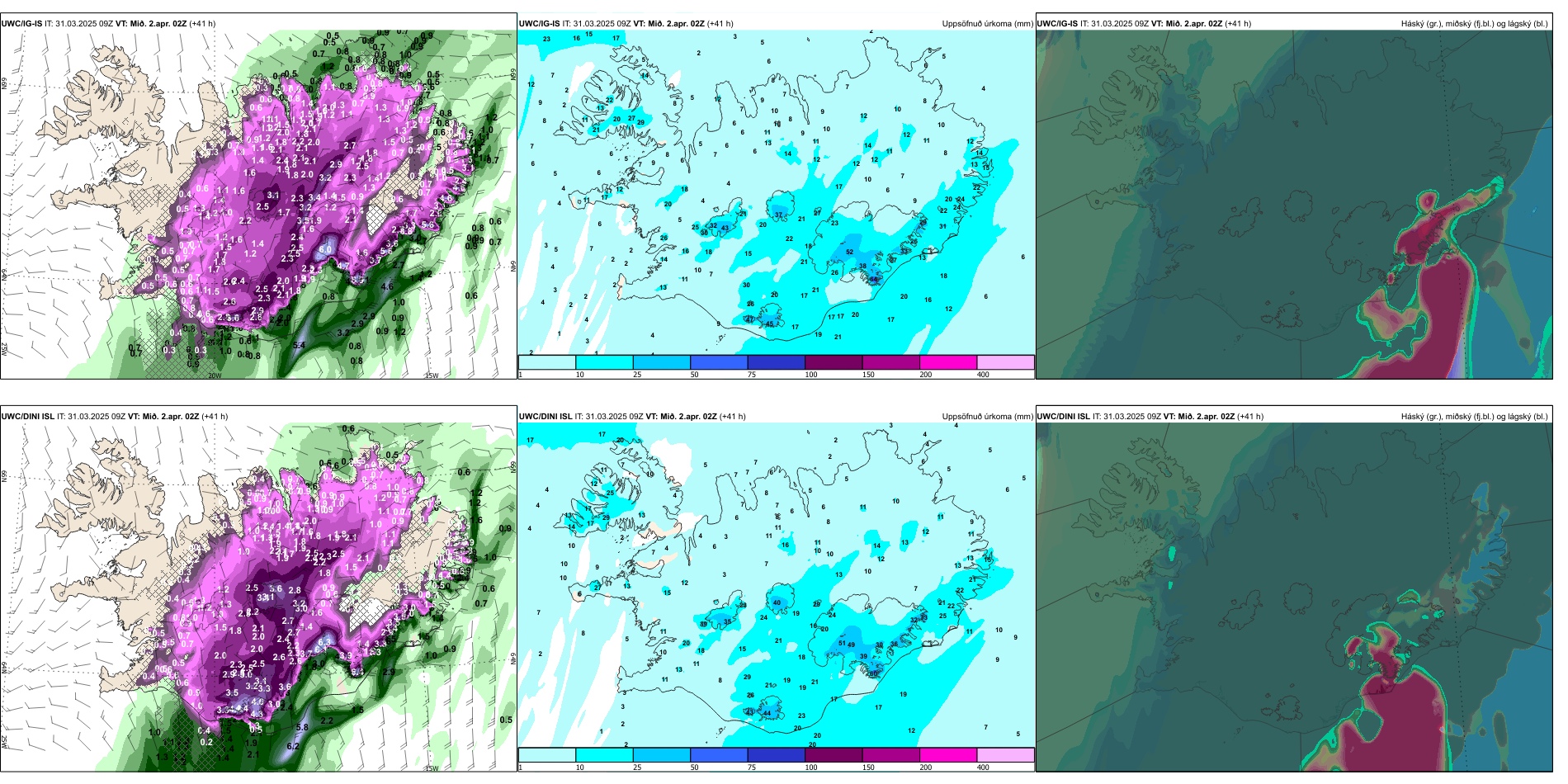This screenshot has height=784, width=1568.
Task: Pick the 200–400 mm bright magenta swatch in IG-IS legend
Action: pos(948,362)
